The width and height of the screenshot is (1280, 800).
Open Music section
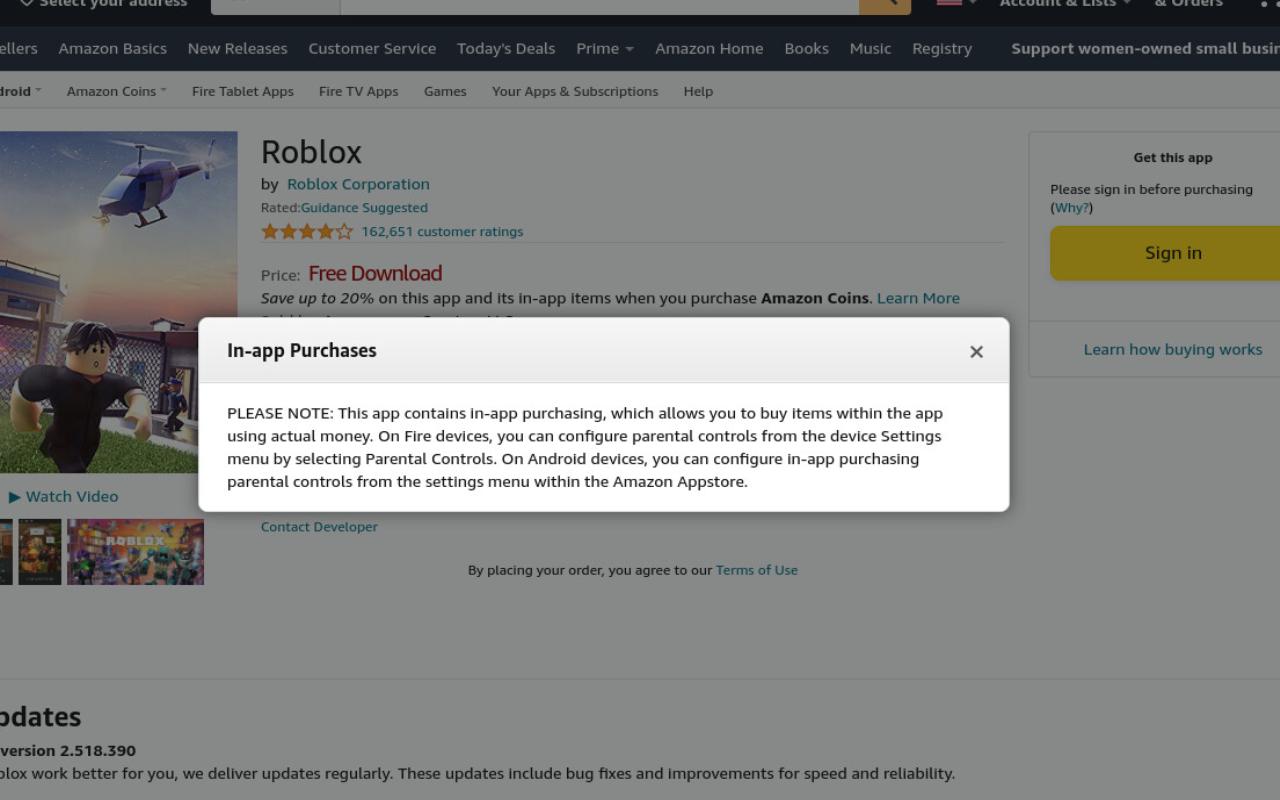coord(870,48)
